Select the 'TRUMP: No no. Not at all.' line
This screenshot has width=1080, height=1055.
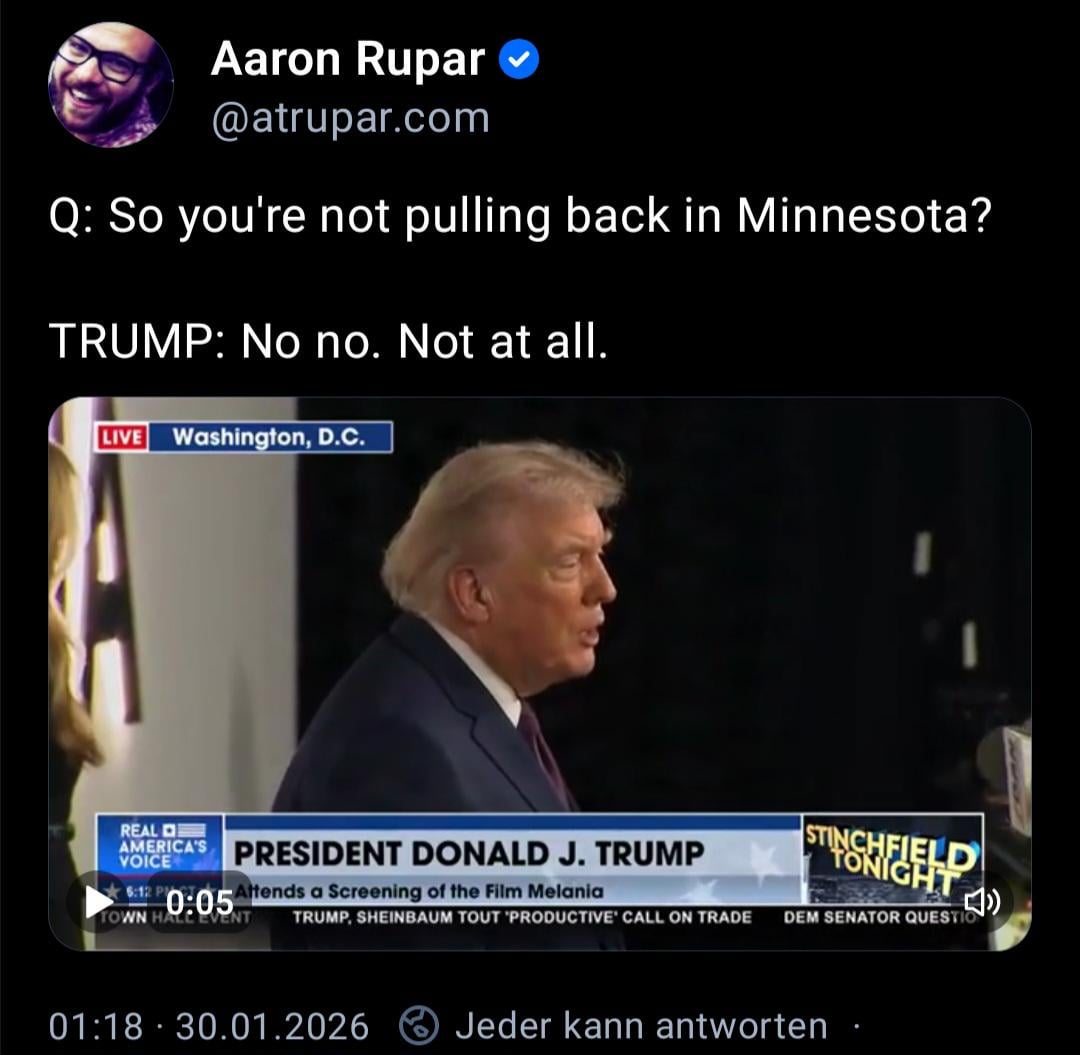click(x=329, y=341)
